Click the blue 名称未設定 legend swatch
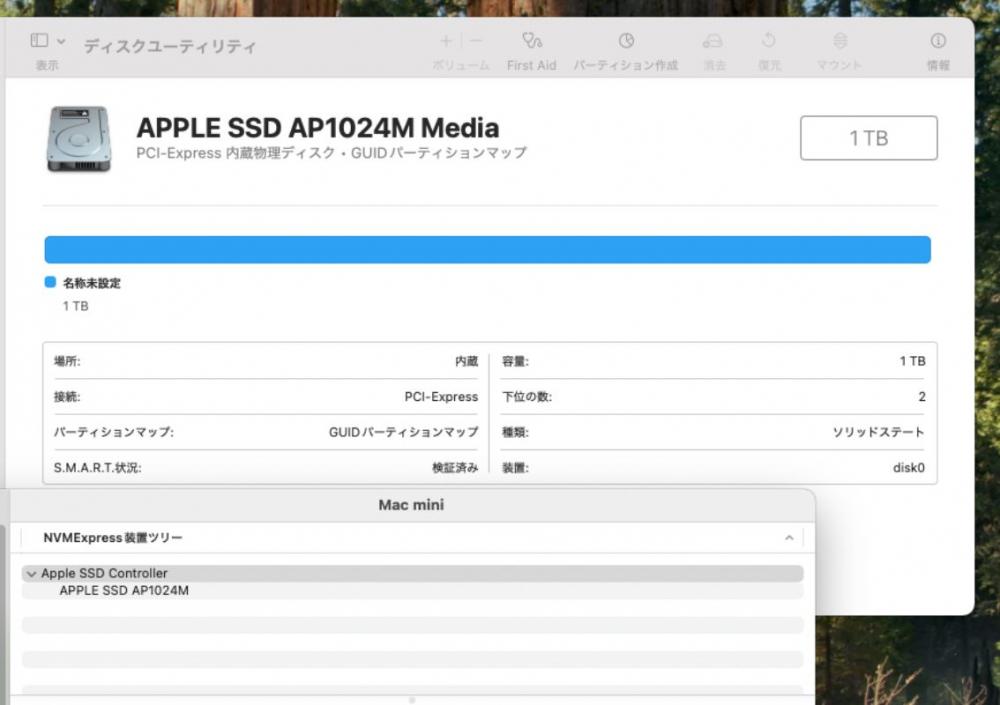 (50, 282)
